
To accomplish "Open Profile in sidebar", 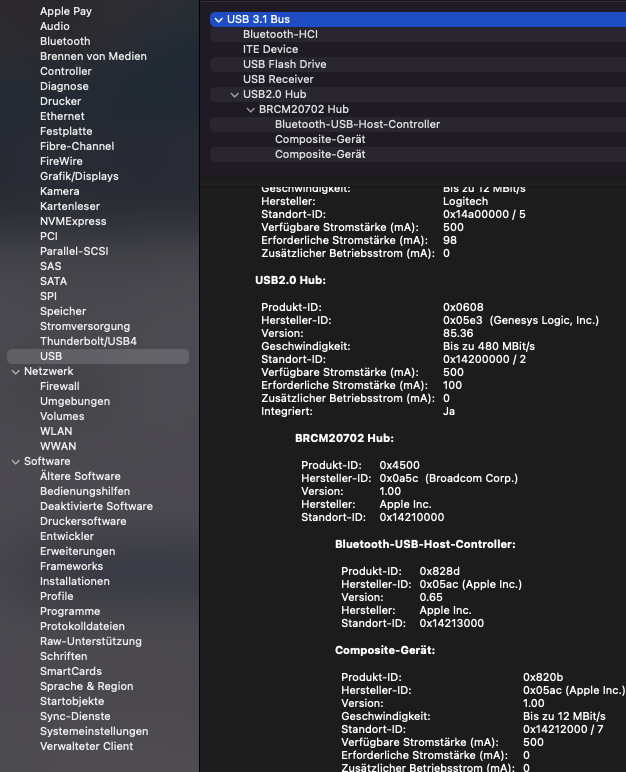I will 57,597.
